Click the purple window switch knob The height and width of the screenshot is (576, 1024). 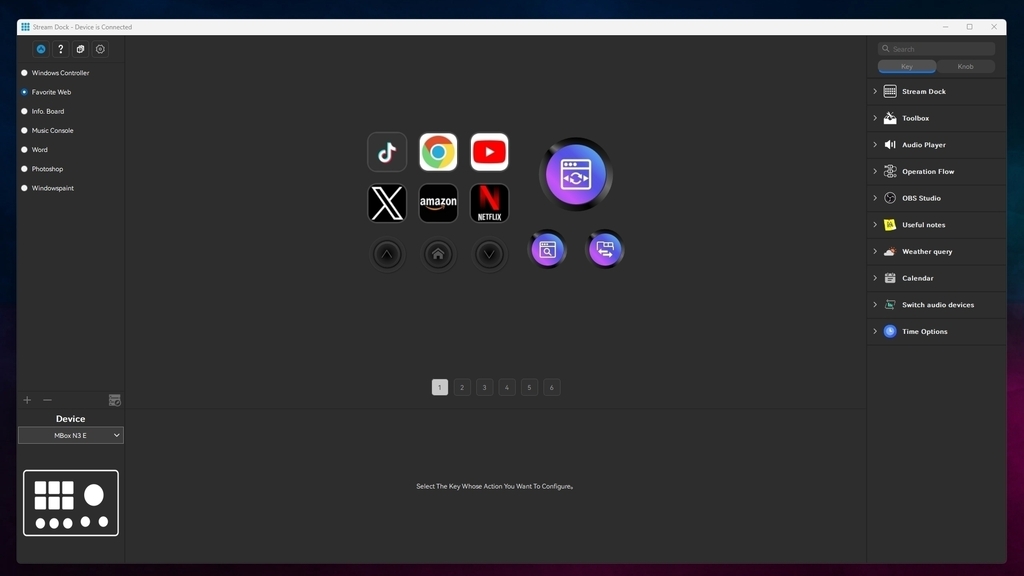click(605, 249)
